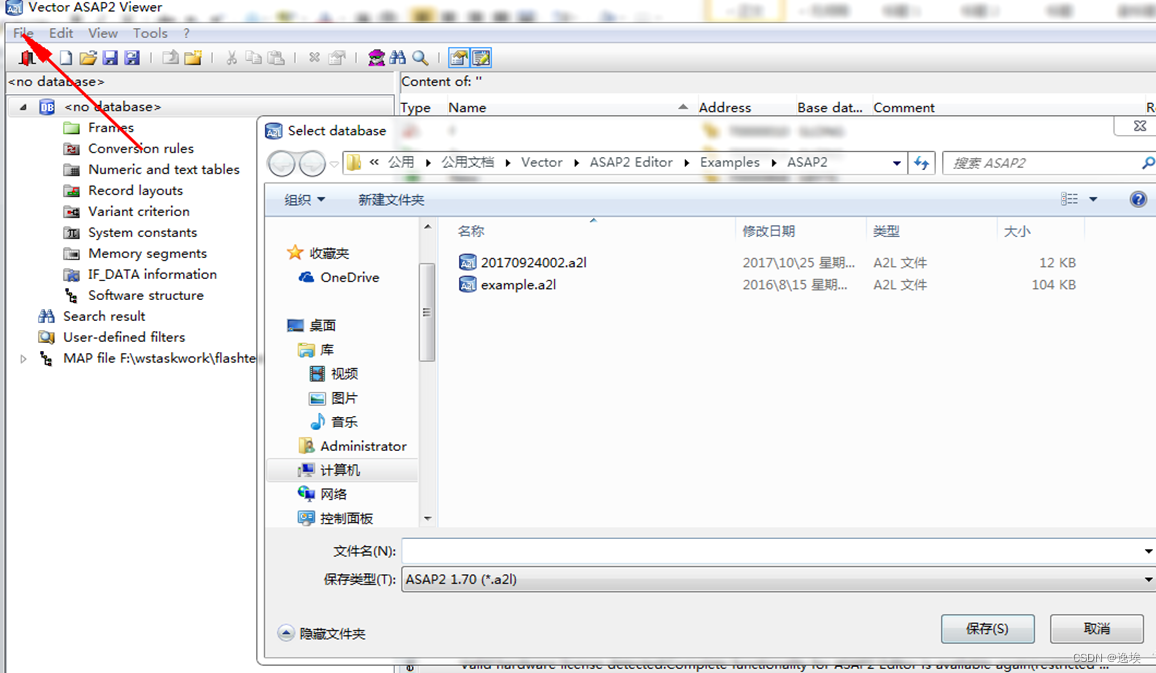Save database using the floppy disk icon
Screen dimensions: 1156x673
tap(110, 57)
